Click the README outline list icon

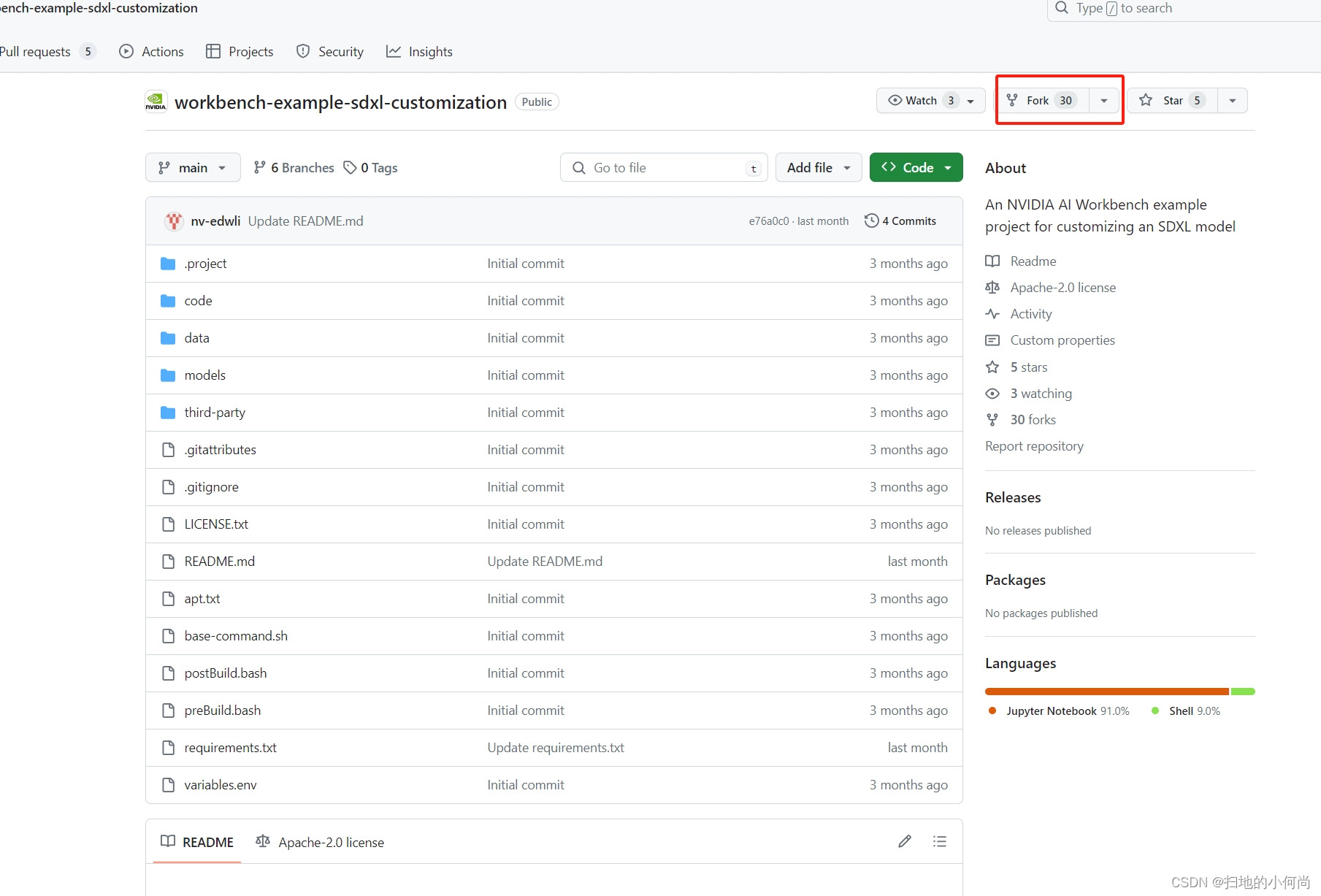point(940,841)
